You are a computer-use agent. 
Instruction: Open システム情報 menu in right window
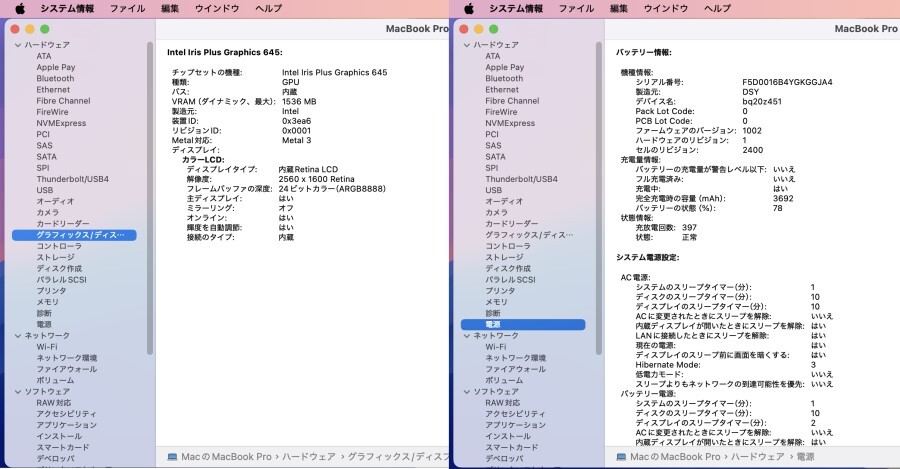(516, 9)
